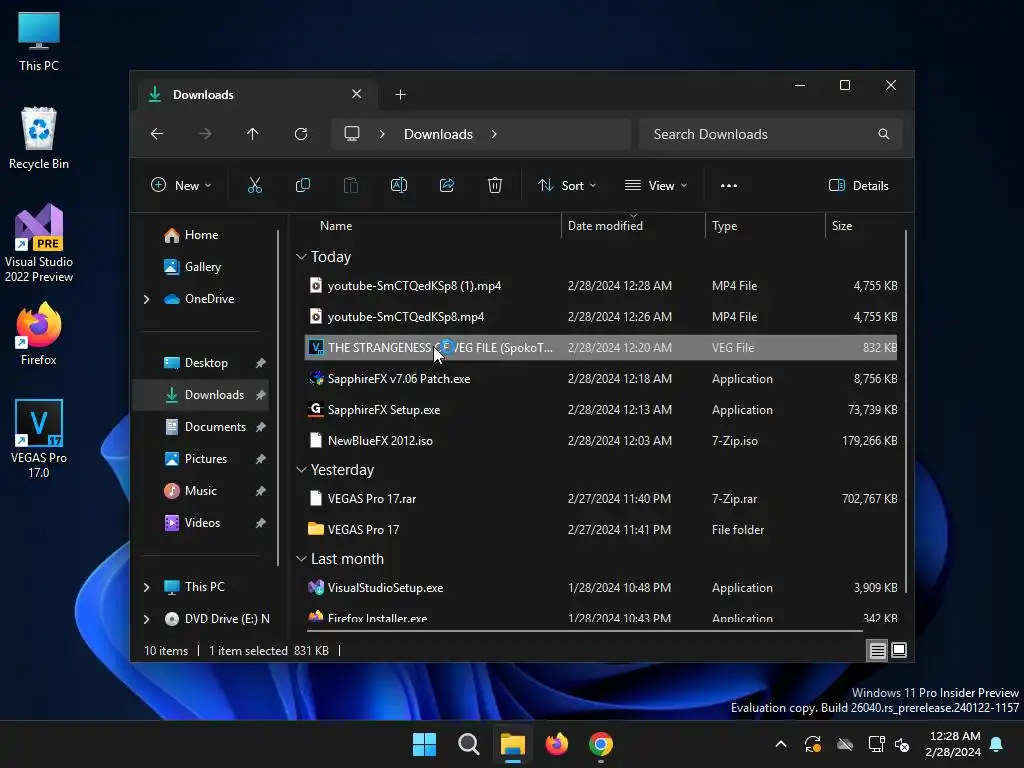Open the View dropdown menu

[x=656, y=185]
